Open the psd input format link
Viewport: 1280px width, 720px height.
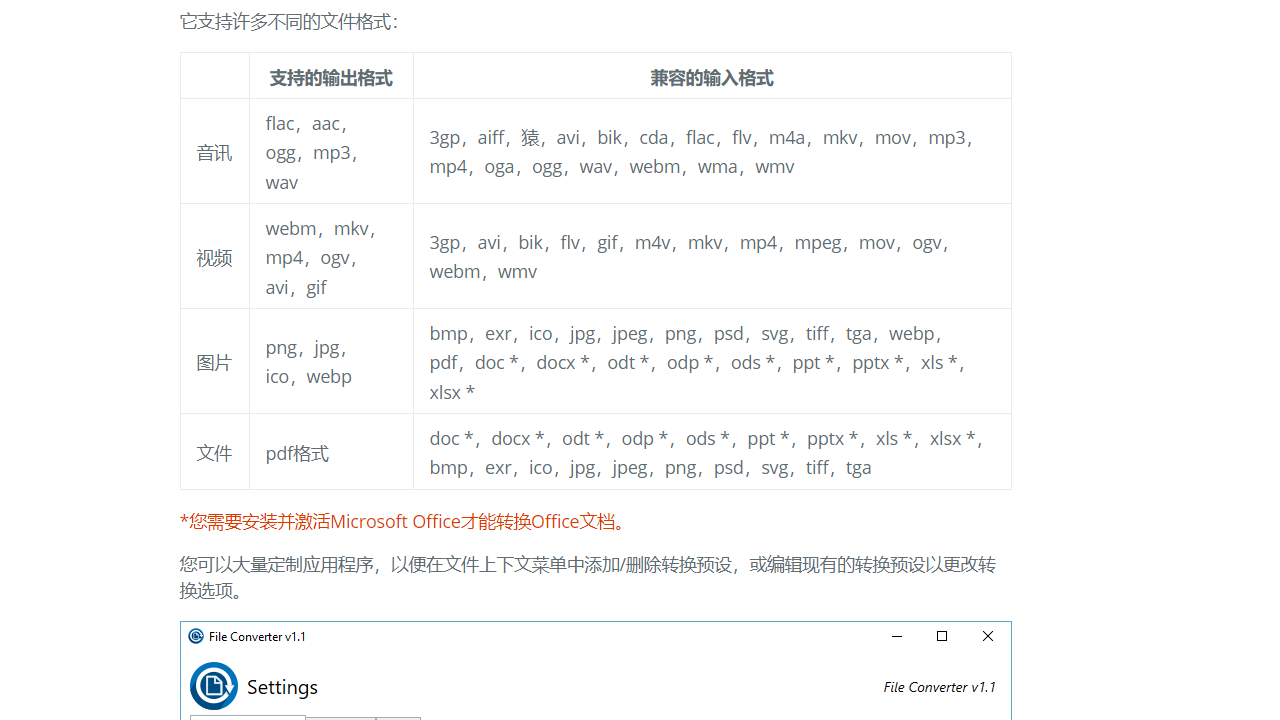coord(729,333)
